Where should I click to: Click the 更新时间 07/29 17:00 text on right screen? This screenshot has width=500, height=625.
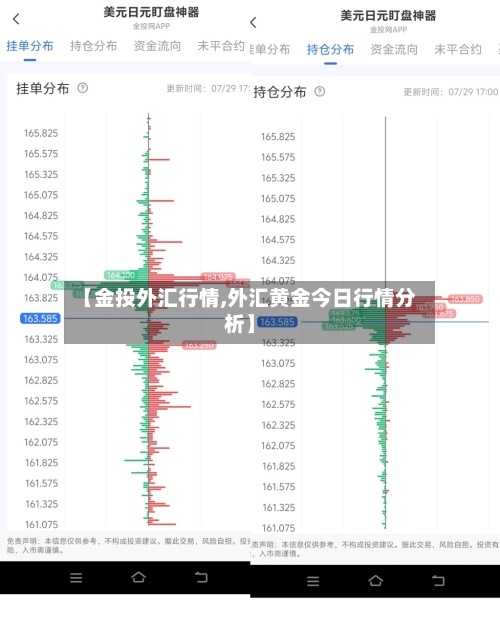click(x=451, y=92)
